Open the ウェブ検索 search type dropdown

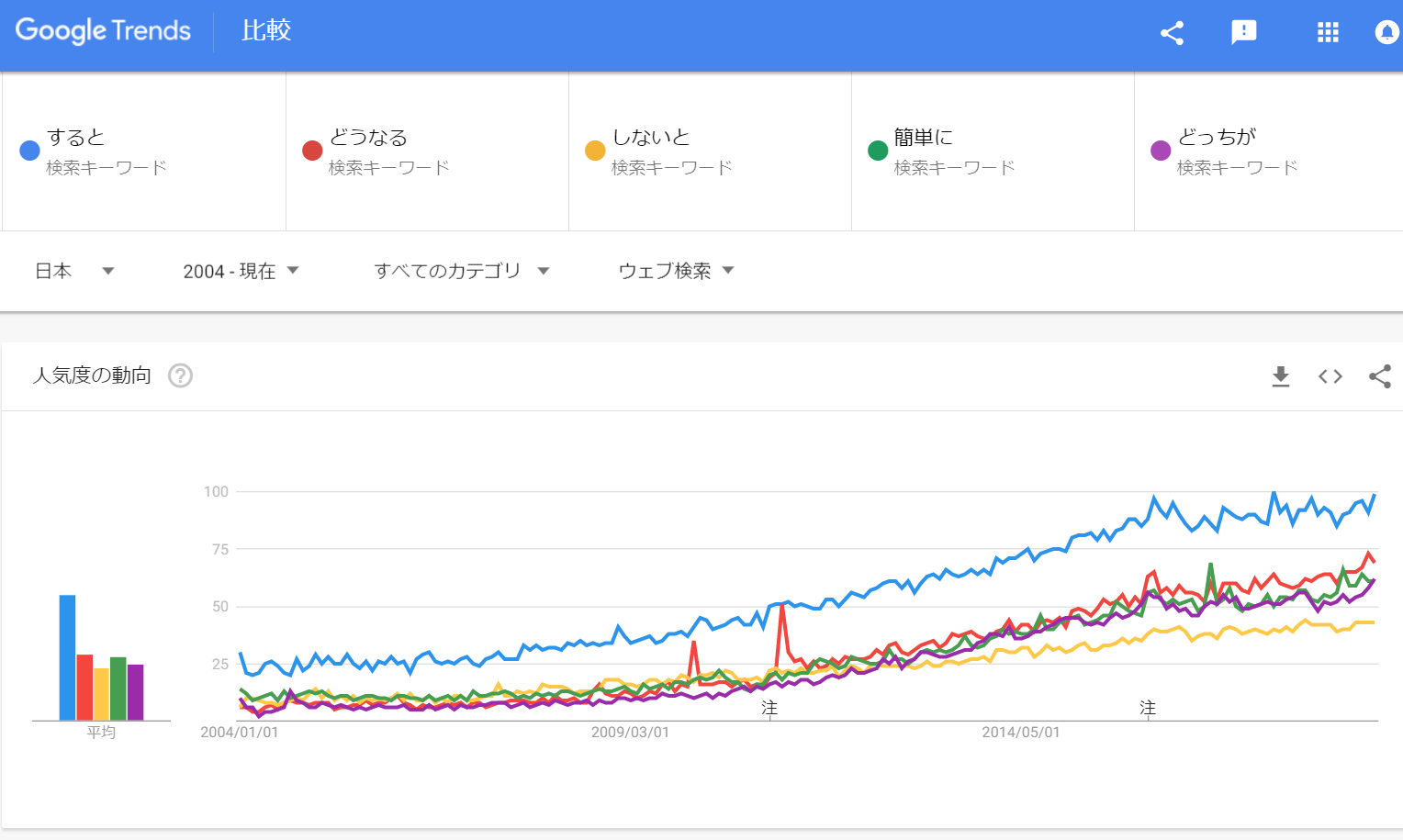(676, 271)
